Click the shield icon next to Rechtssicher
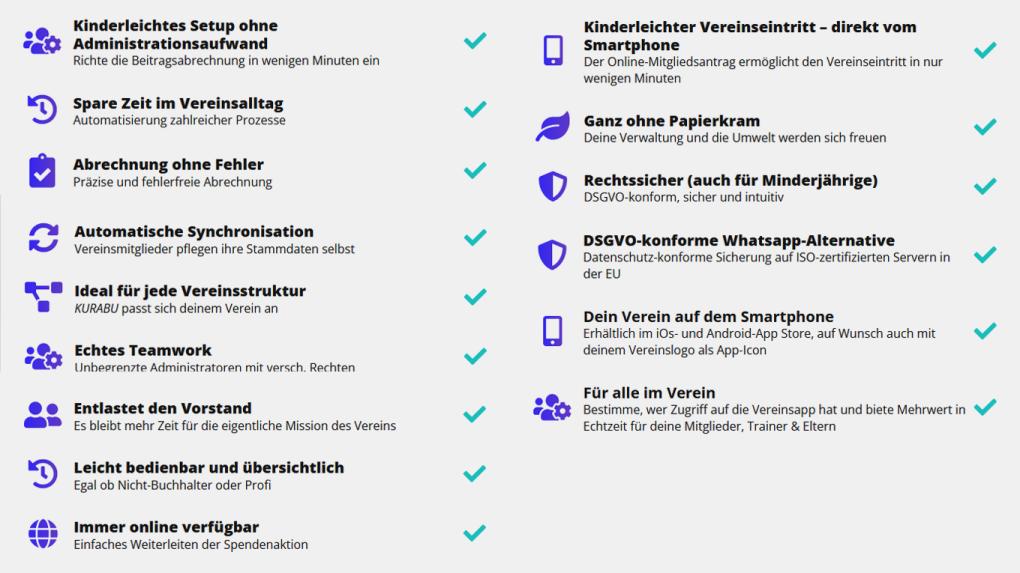The image size is (1020, 573). (x=552, y=187)
